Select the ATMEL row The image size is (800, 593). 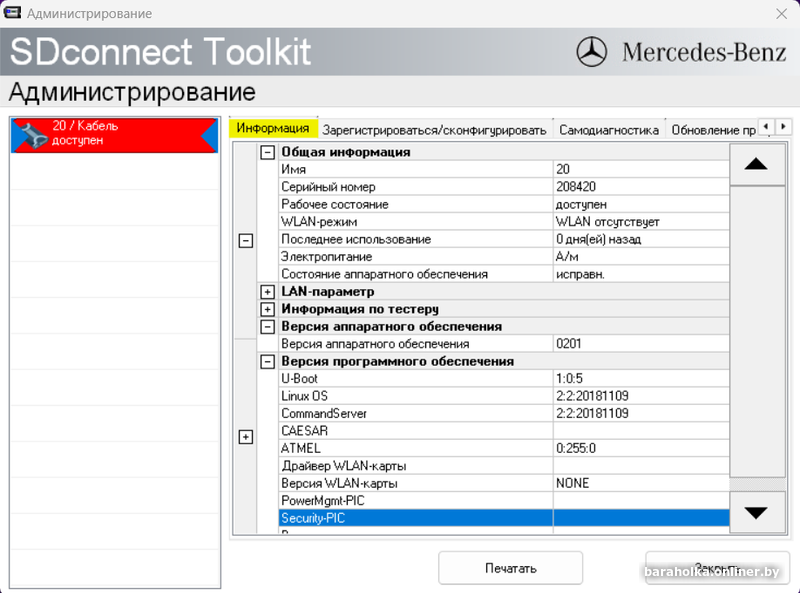pyautogui.click(x=504, y=448)
